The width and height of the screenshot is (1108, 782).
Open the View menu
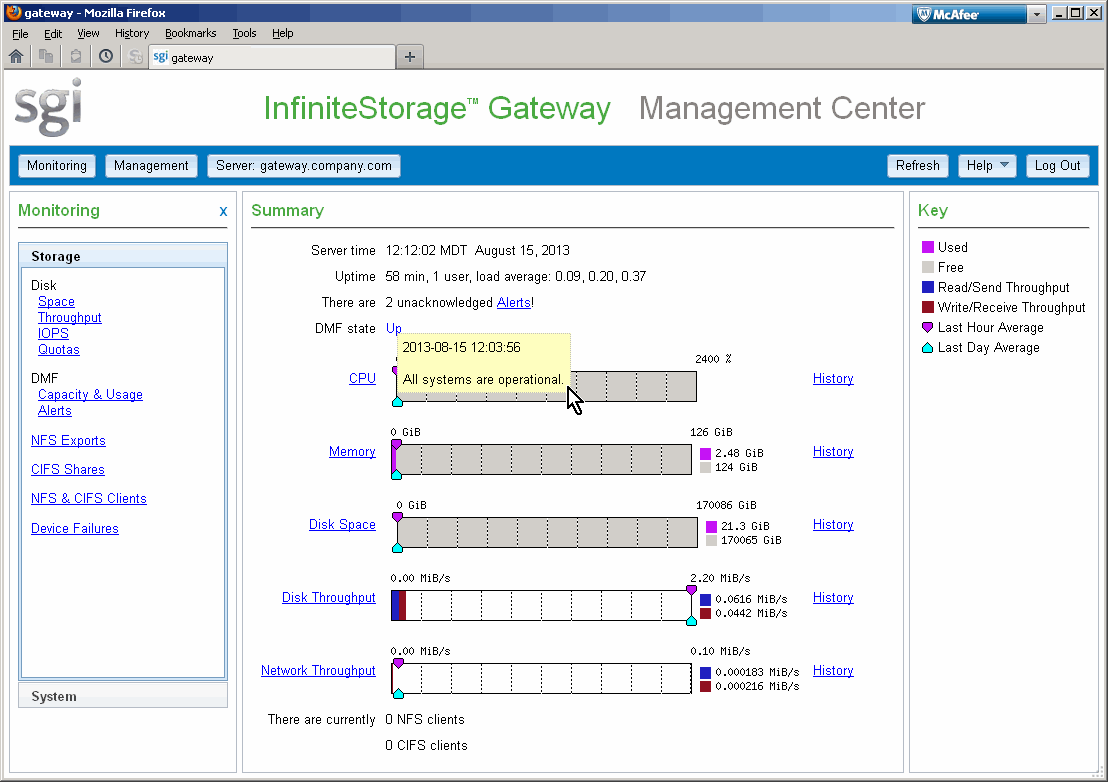[88, 33]
